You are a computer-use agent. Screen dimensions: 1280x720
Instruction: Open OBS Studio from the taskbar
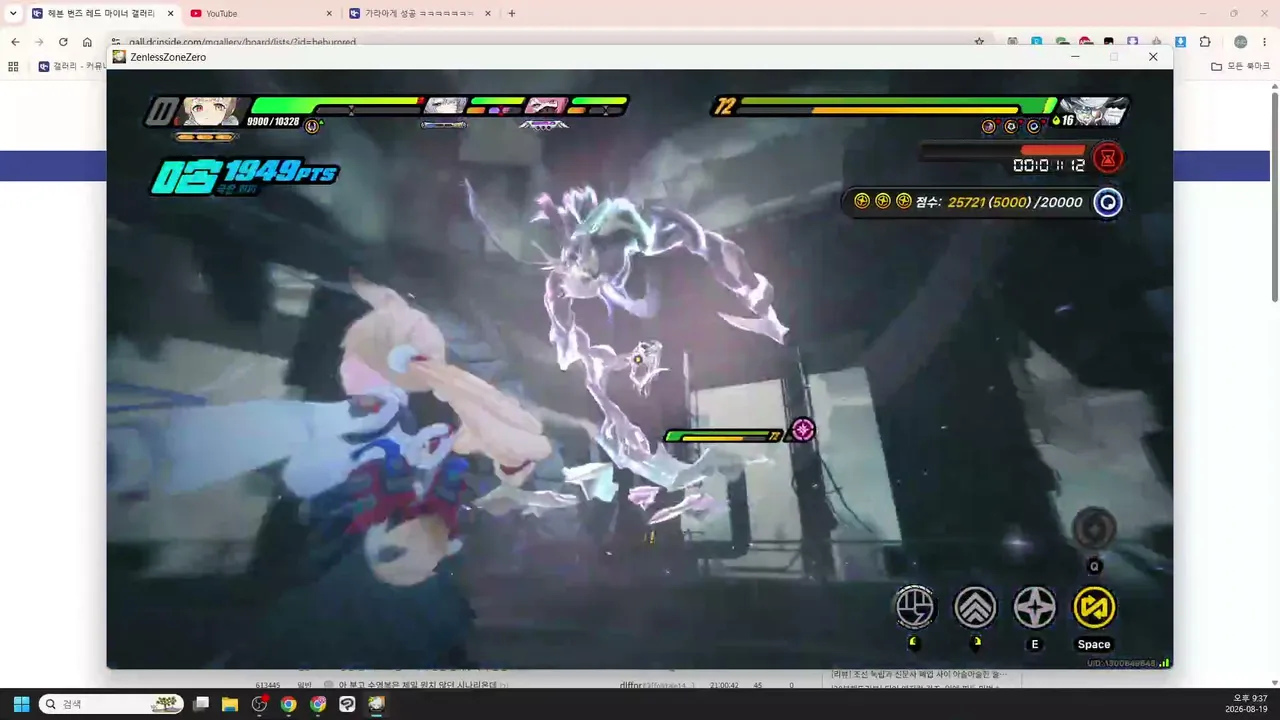(x=260, y=704)
